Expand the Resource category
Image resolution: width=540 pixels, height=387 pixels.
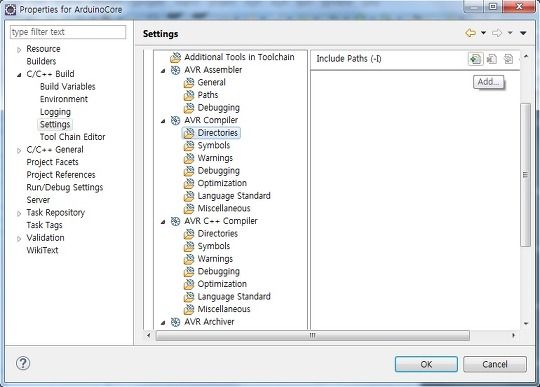click(x=19, y=50)
